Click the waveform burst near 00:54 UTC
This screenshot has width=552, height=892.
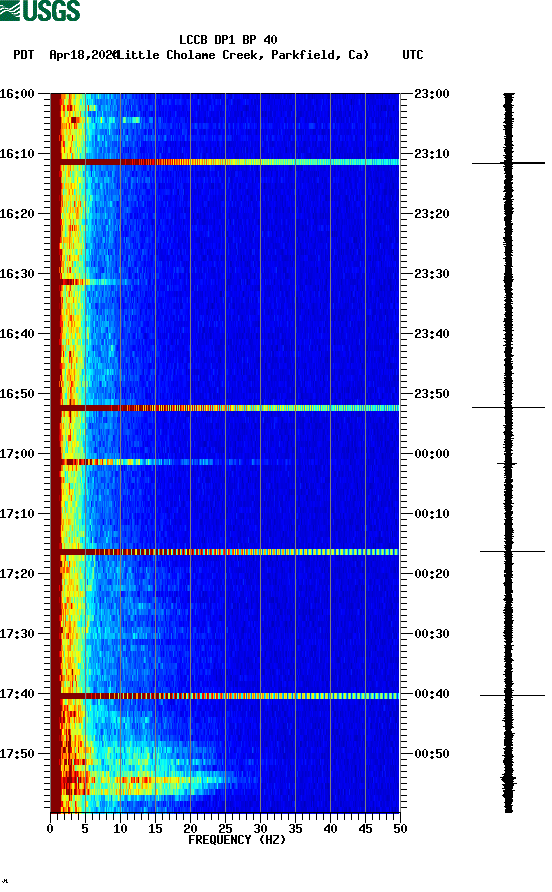tap(508, 780)
